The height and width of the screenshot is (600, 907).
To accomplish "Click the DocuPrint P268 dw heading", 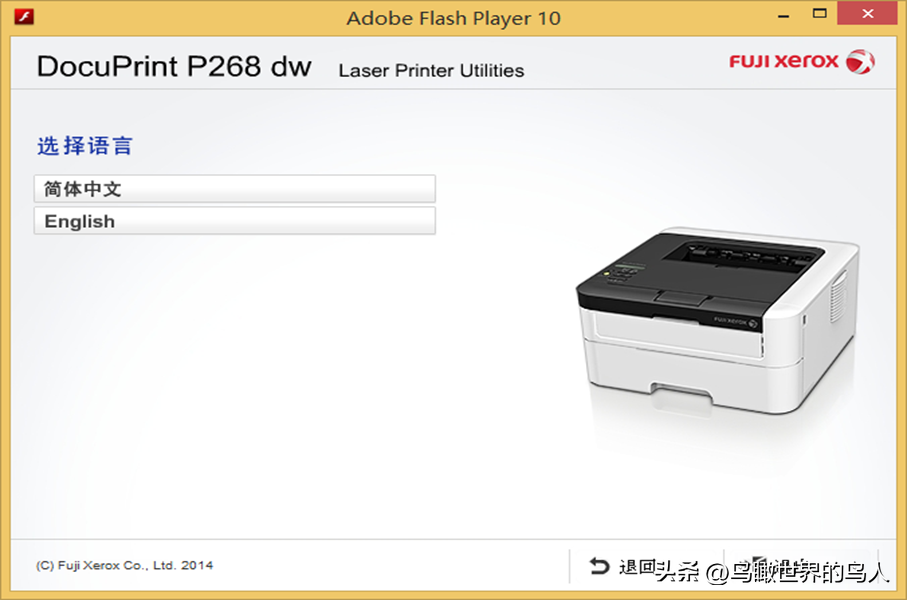I will tap(174, 67).
